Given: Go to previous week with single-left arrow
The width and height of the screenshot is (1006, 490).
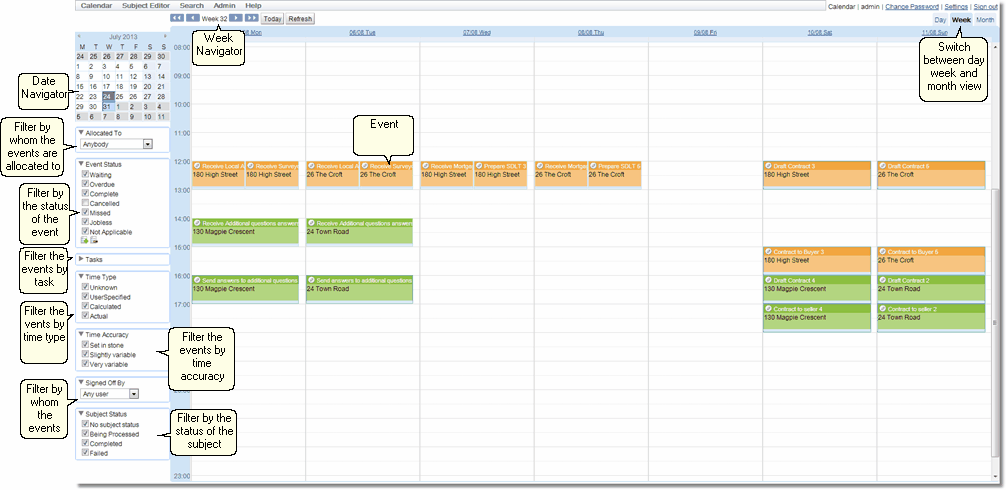Looking at the screenshot, I should click(192, 18).
